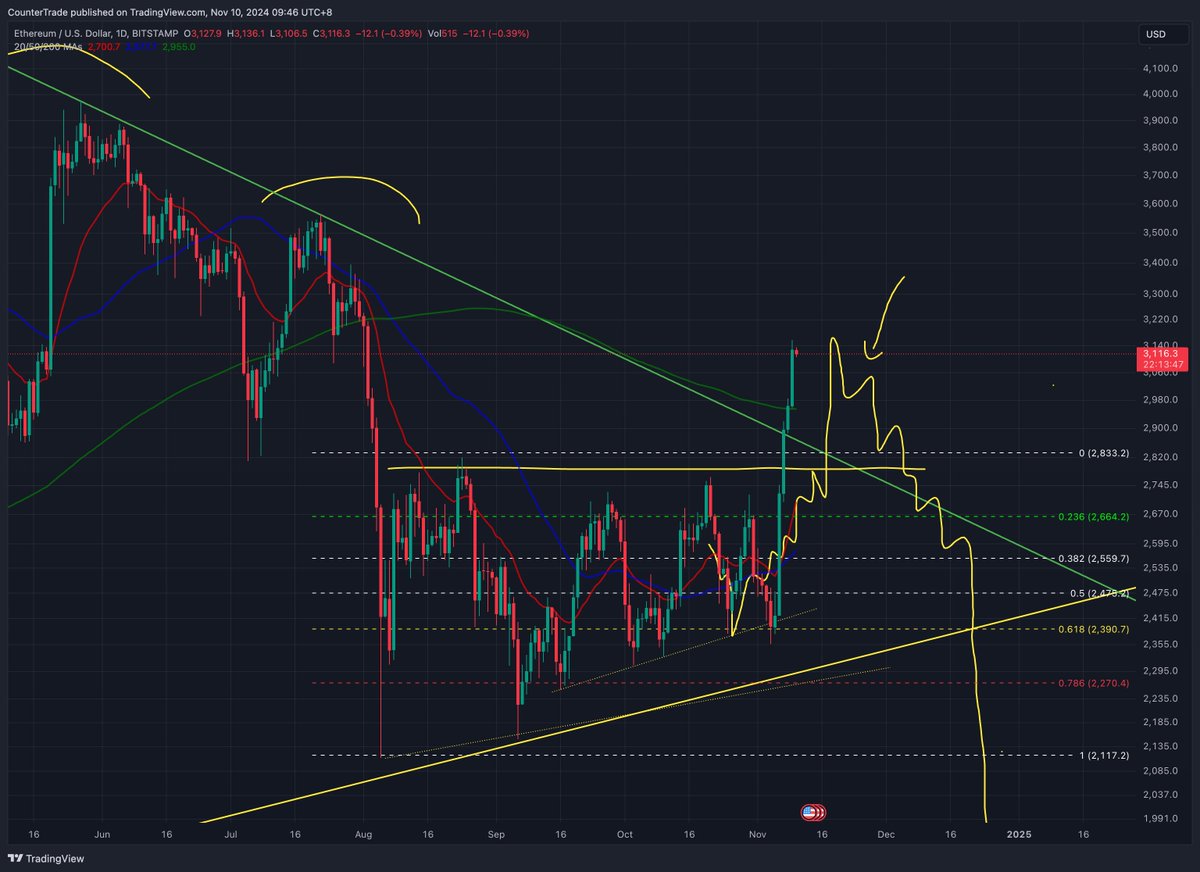
Task: Click the 1,991.0 price axis label
Action: [x=1159, y=819]
